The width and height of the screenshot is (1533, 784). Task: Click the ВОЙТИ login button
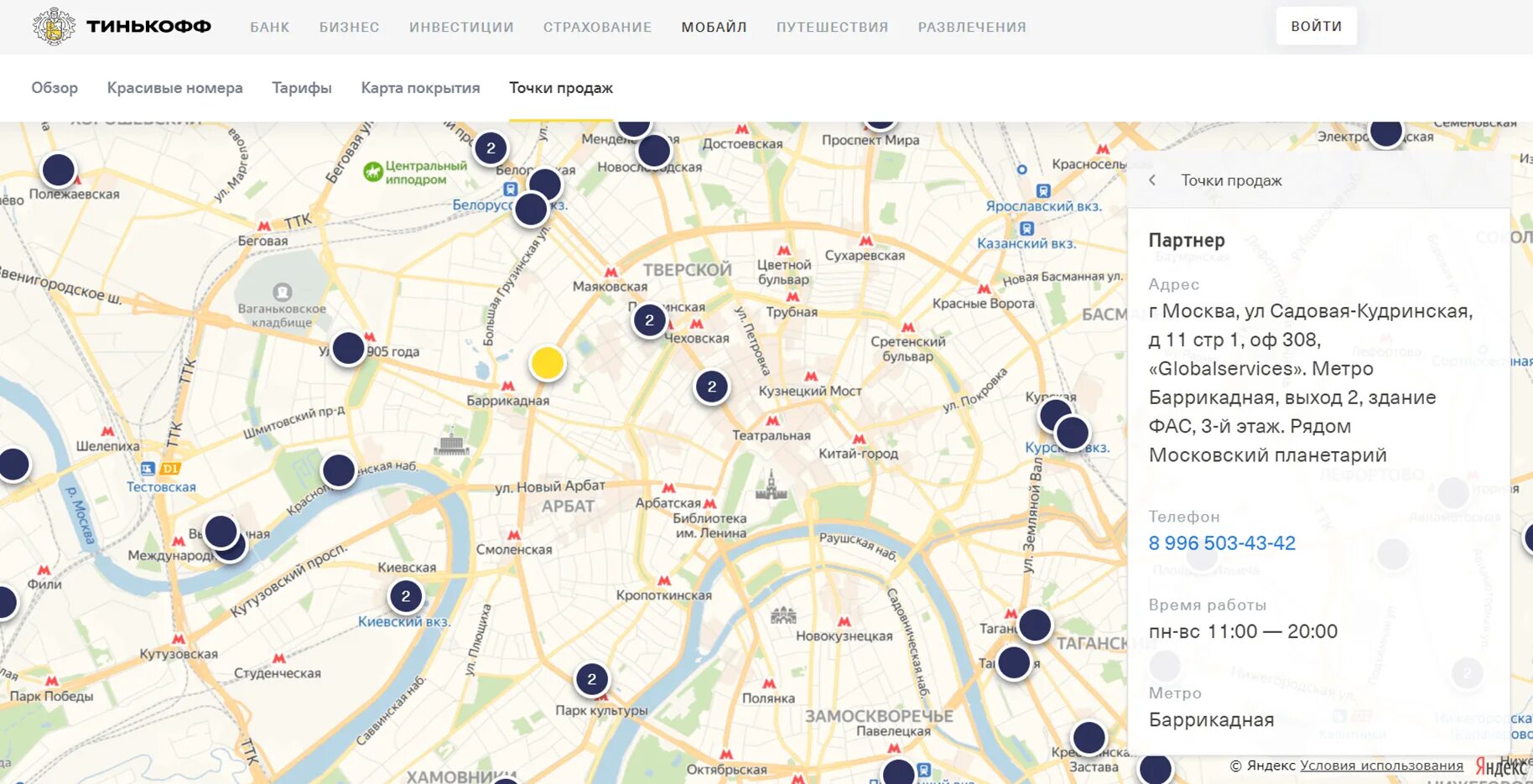tap(1317, 26)
